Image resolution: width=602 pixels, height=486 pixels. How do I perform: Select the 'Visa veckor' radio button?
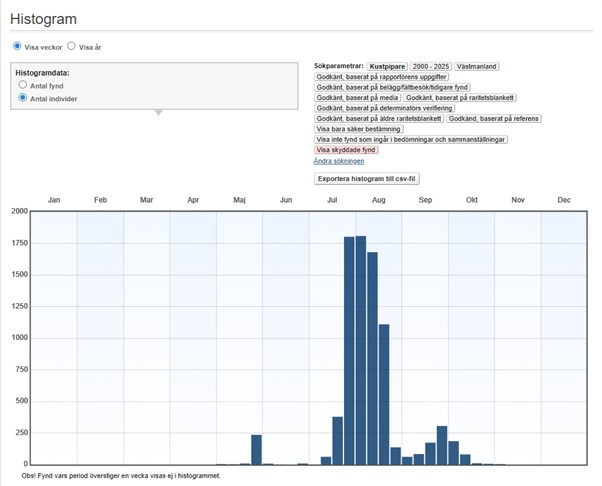[17, 46]
